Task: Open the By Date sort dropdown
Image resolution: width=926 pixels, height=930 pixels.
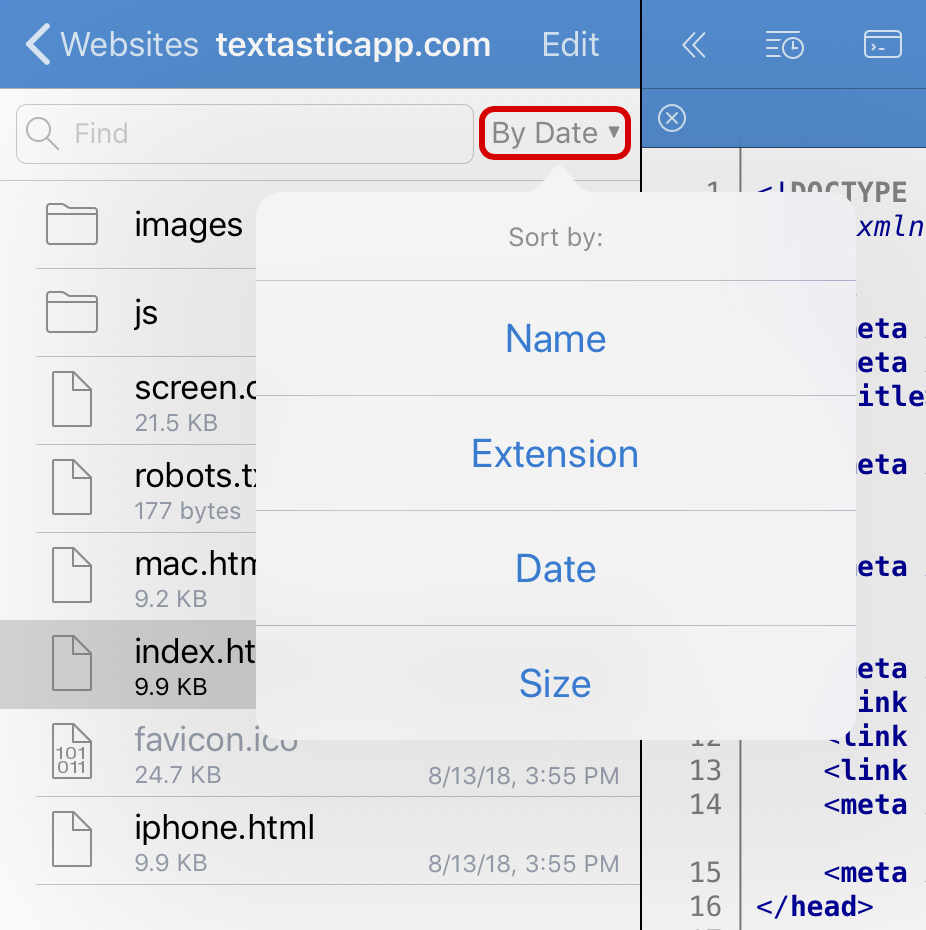Action: pyautogui.click(x=555, y=133)
